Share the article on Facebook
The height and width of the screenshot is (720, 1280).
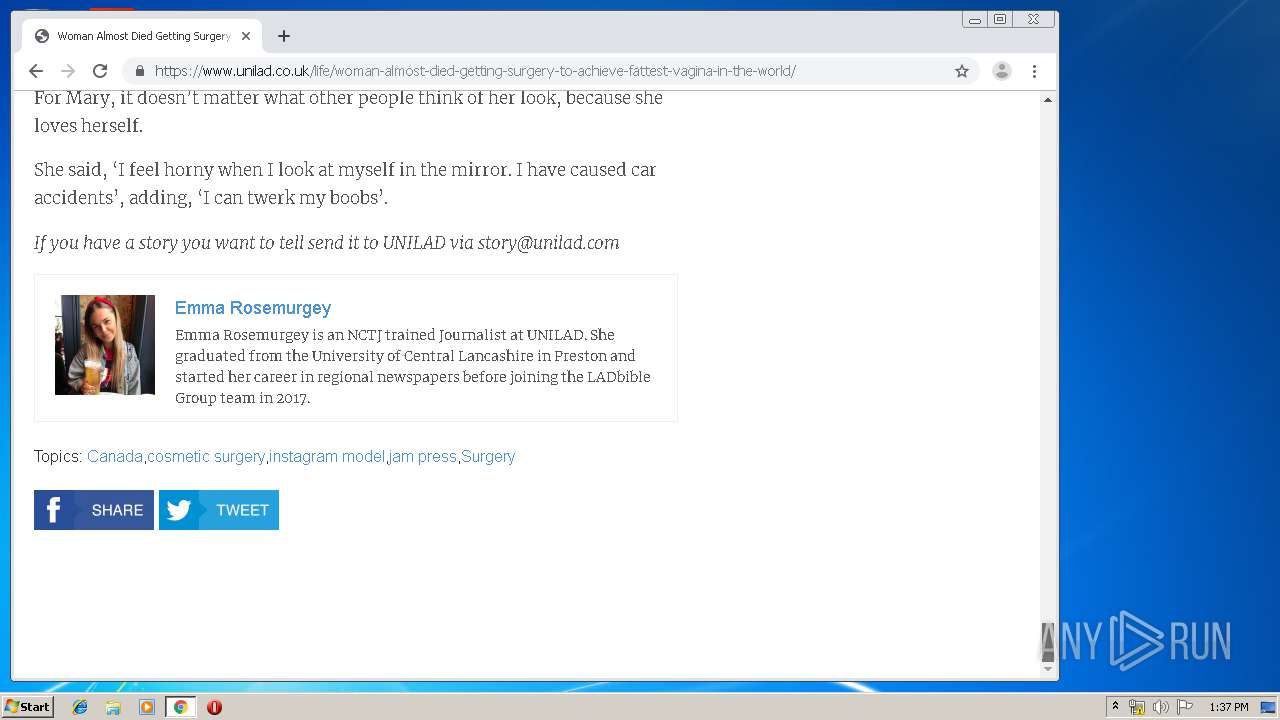tap(94, 510)
